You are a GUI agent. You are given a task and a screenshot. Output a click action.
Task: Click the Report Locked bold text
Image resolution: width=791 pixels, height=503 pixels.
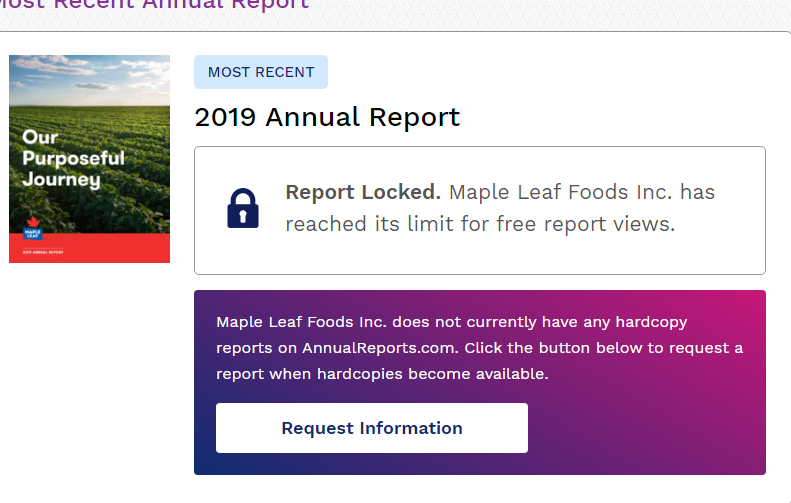[363, 192]
